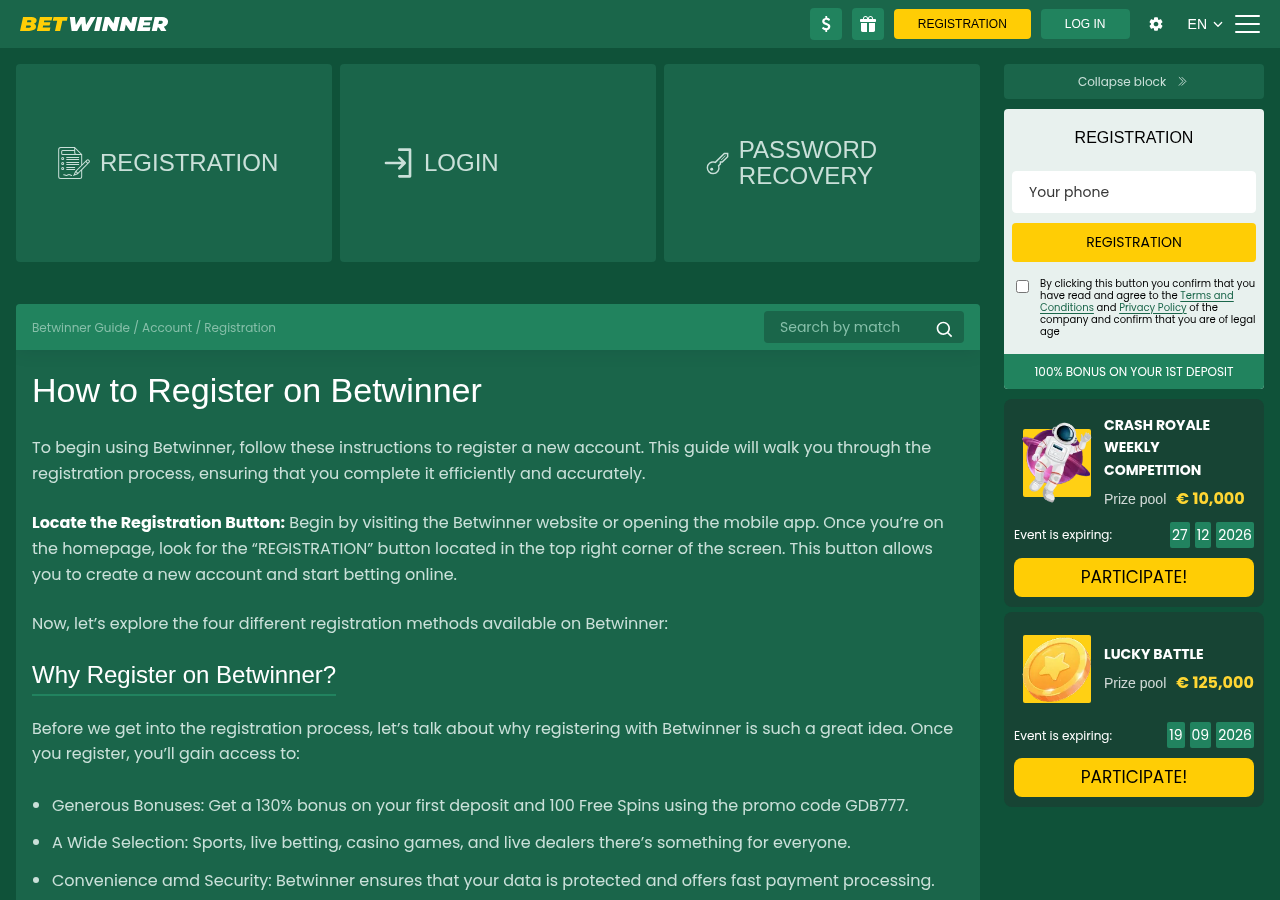This screenshot has width=1280, height=900.
Task: Open the REGISTRATION tile
Action: [x=174, y=163]
